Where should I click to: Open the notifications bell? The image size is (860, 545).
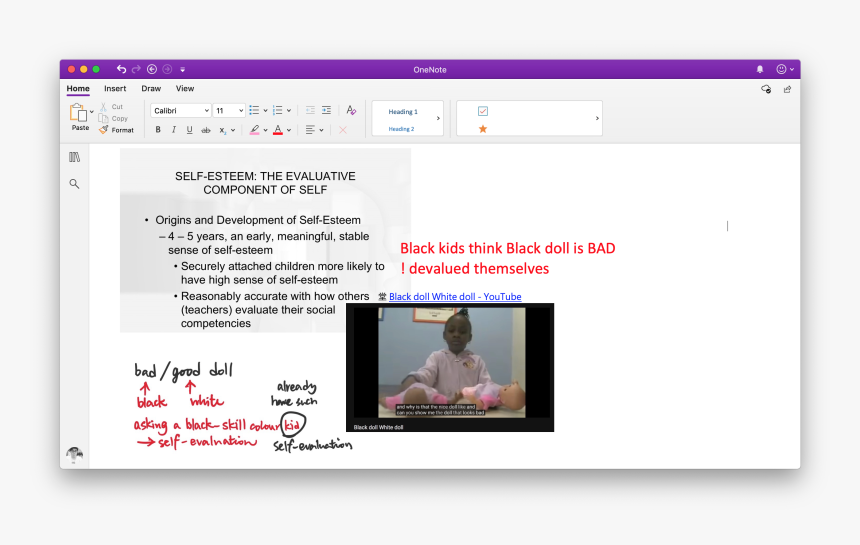coord(759,69)
